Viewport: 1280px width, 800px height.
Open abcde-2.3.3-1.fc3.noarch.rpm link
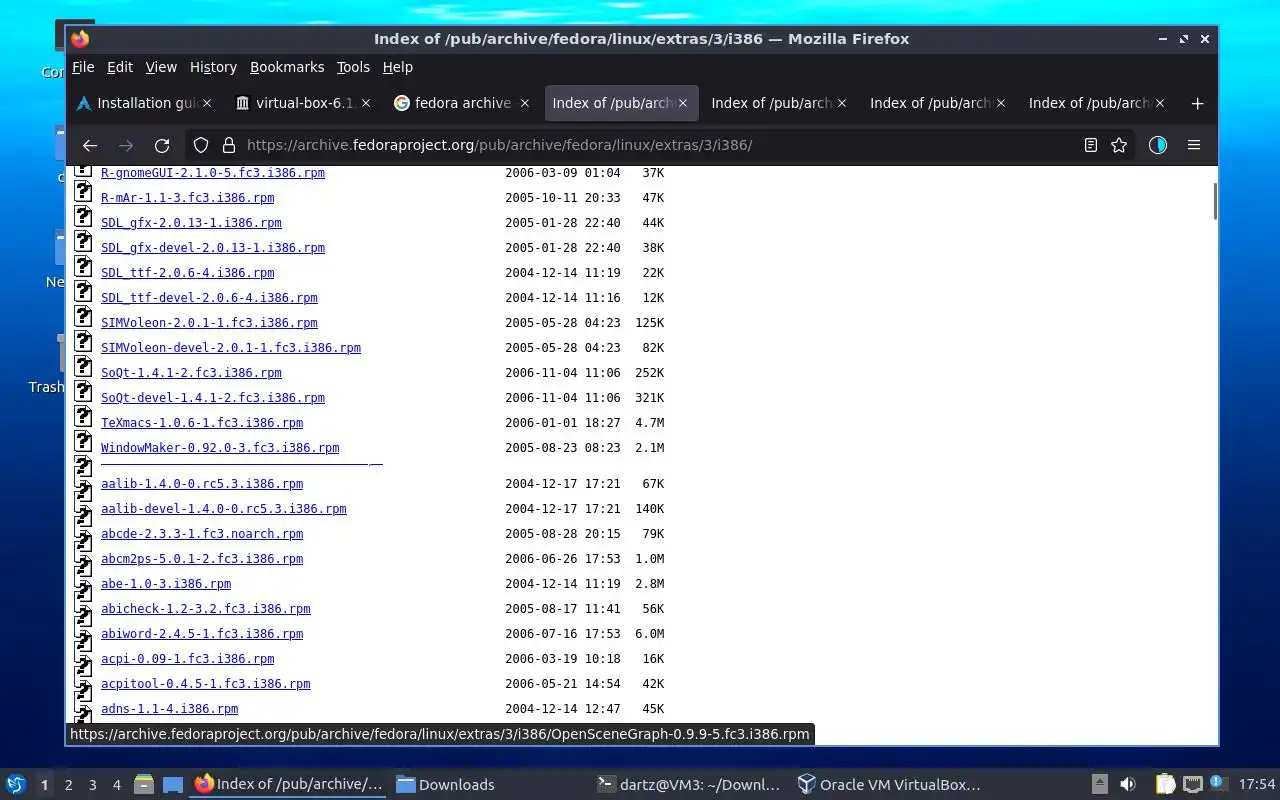click(202, 534)
